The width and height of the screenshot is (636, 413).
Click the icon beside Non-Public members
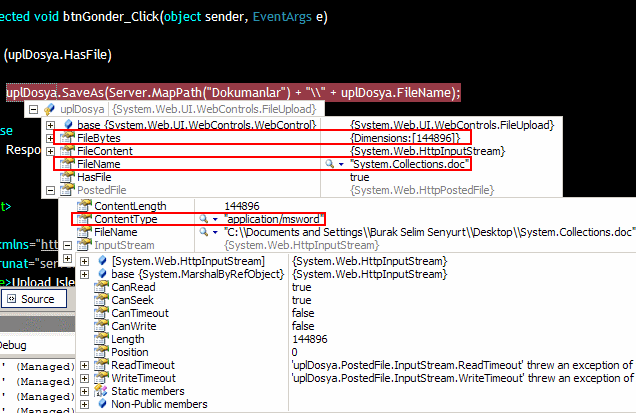coord(99,404)
